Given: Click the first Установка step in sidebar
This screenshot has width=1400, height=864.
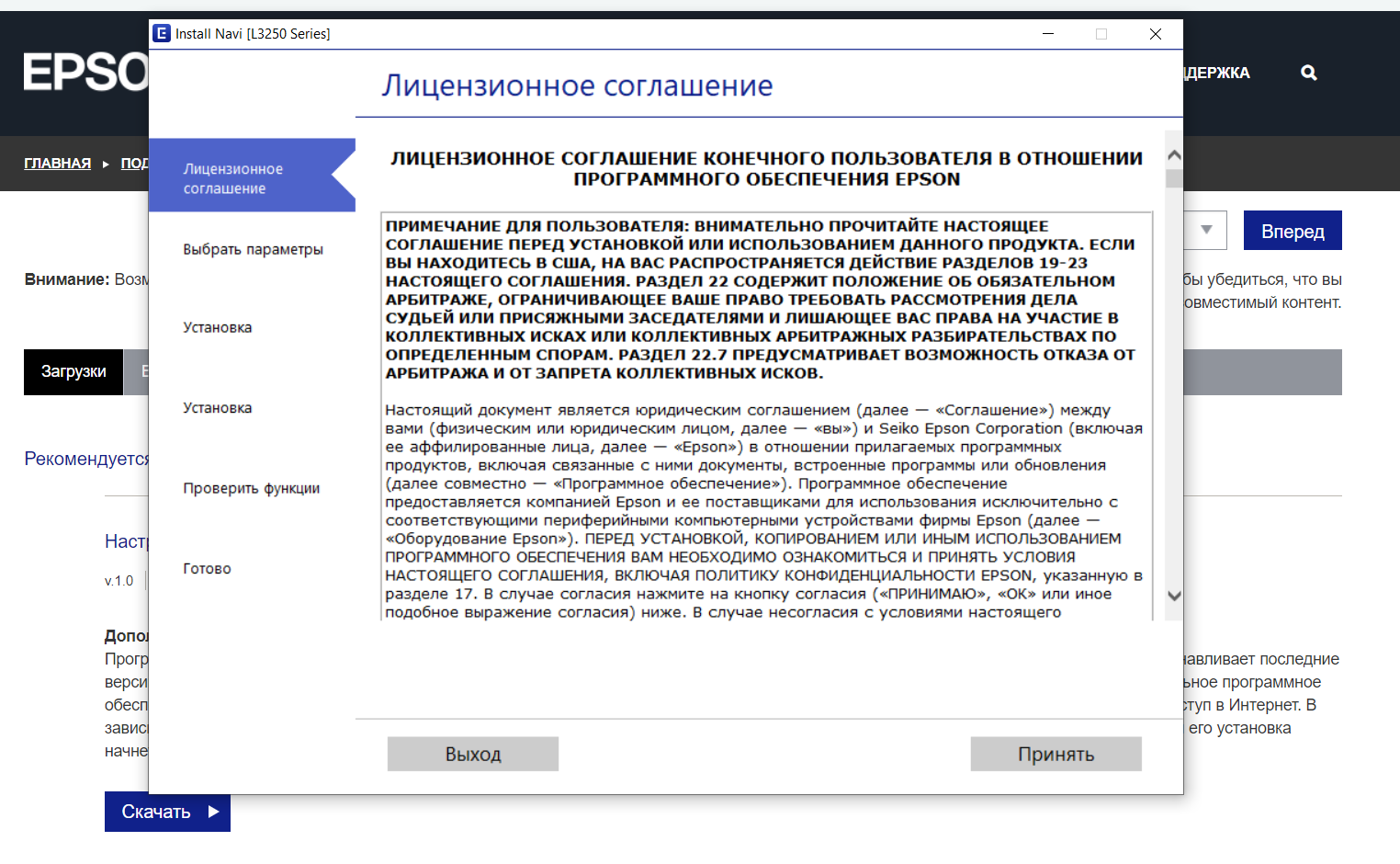Looking at the screenshot, I should pos(217,327).
